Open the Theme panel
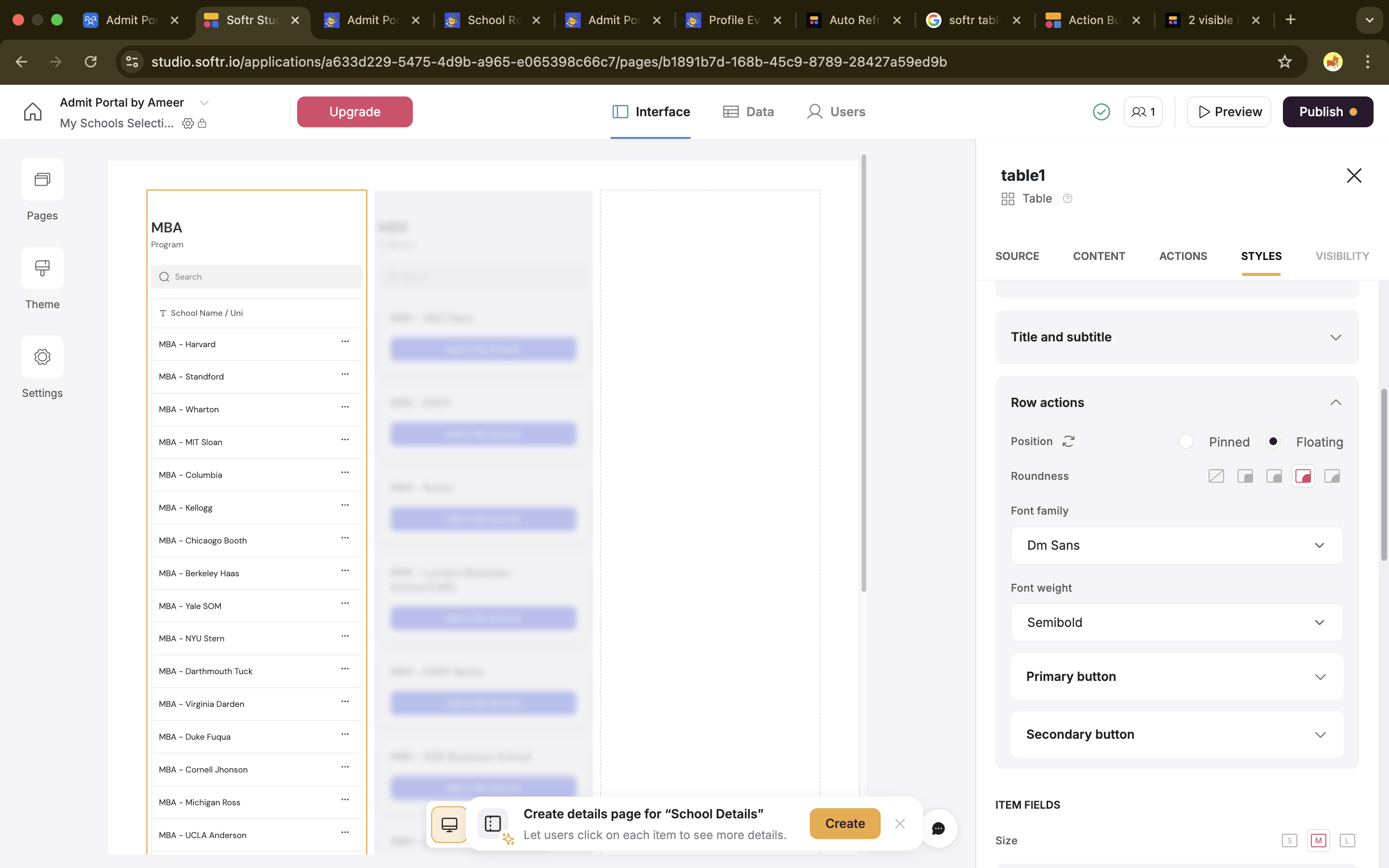1389x868 pixels. (x=42, y=268)
